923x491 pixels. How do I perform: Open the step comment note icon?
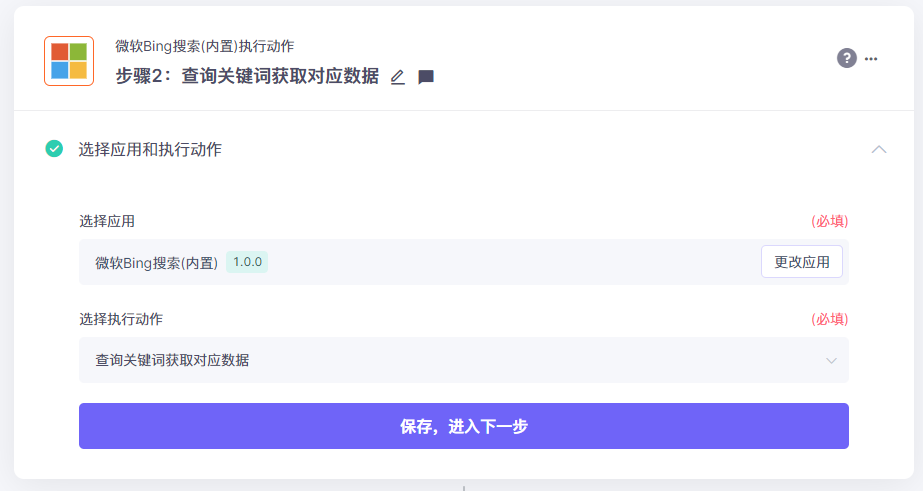(426, 77)
